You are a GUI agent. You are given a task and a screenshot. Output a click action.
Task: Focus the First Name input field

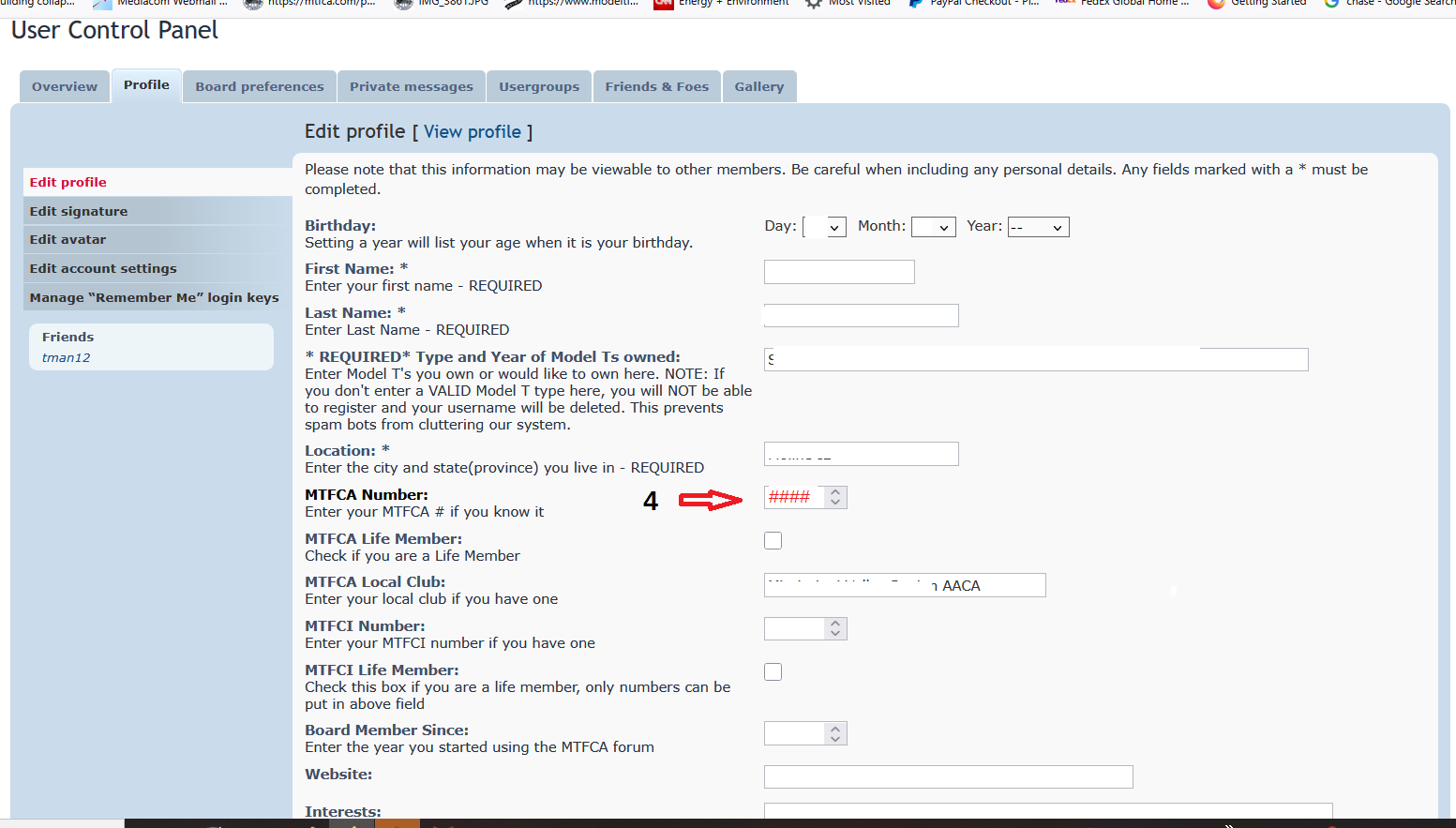tap(839, 272)
